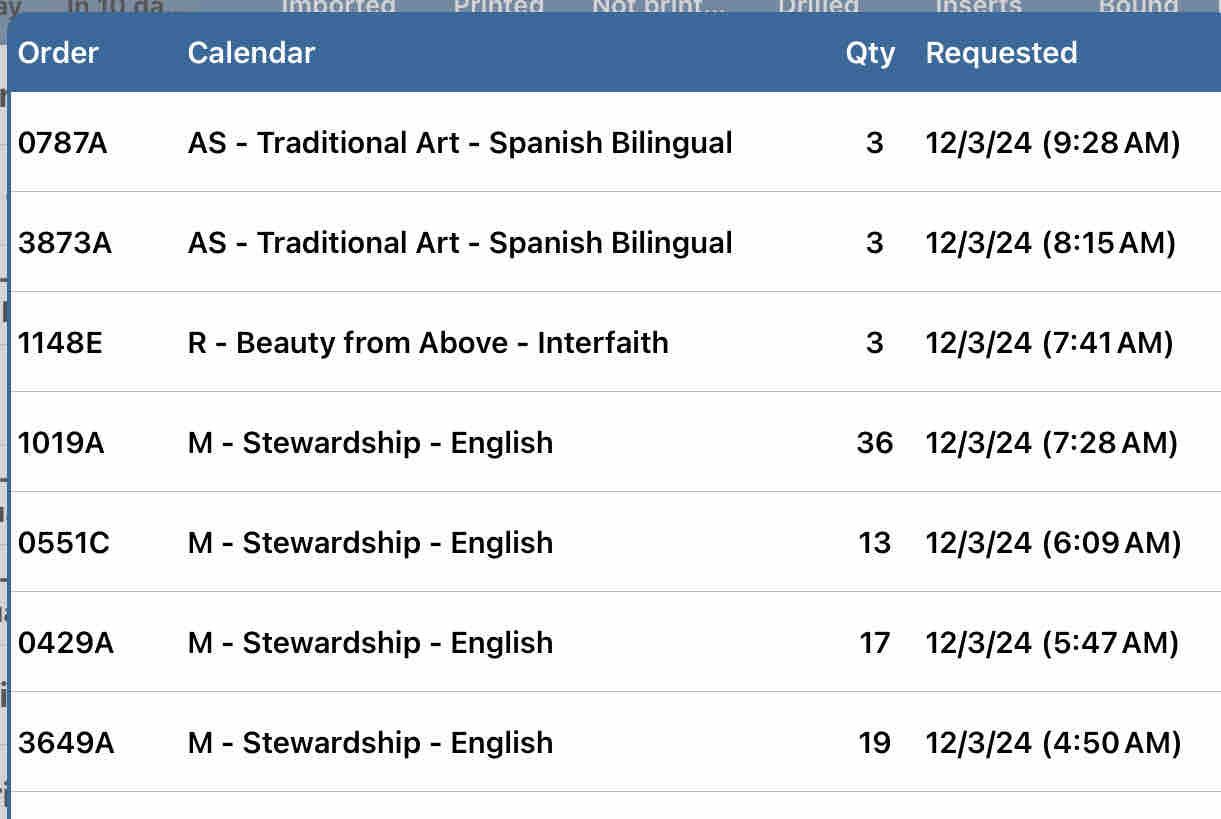Open the Drilled status column

pyautogui.click(x=818, y=6)
